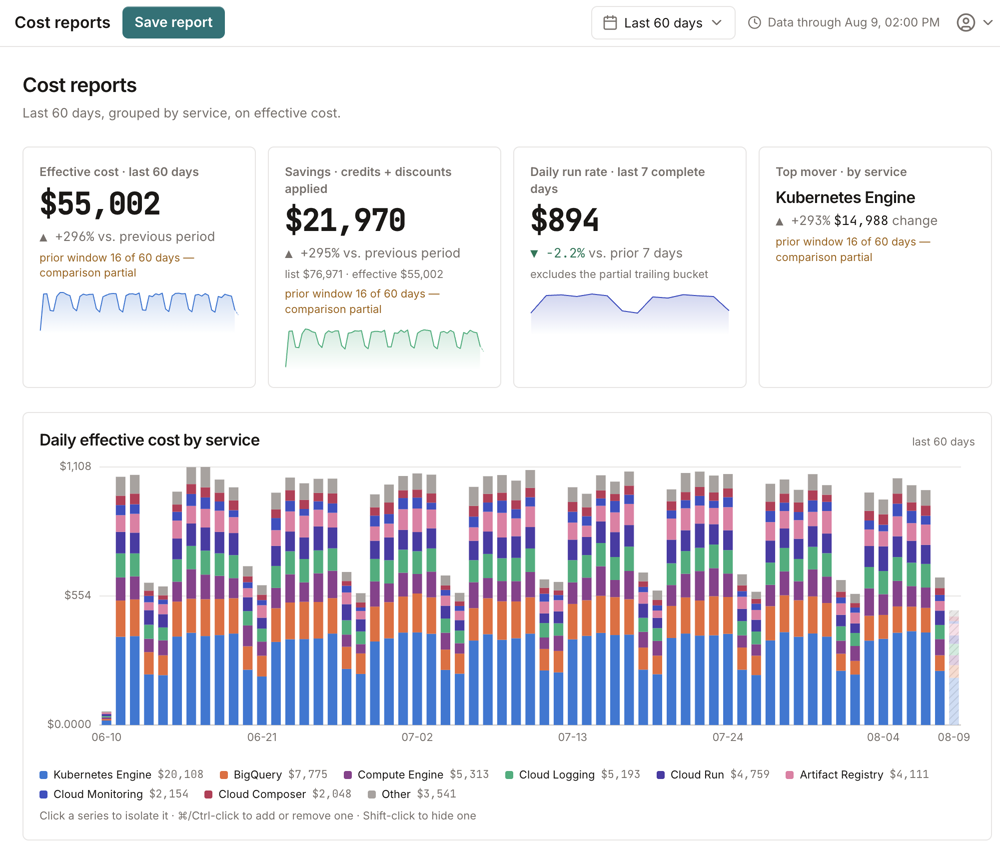
Task: Click the calendar icon in date range picker
Action: [610, 23]
